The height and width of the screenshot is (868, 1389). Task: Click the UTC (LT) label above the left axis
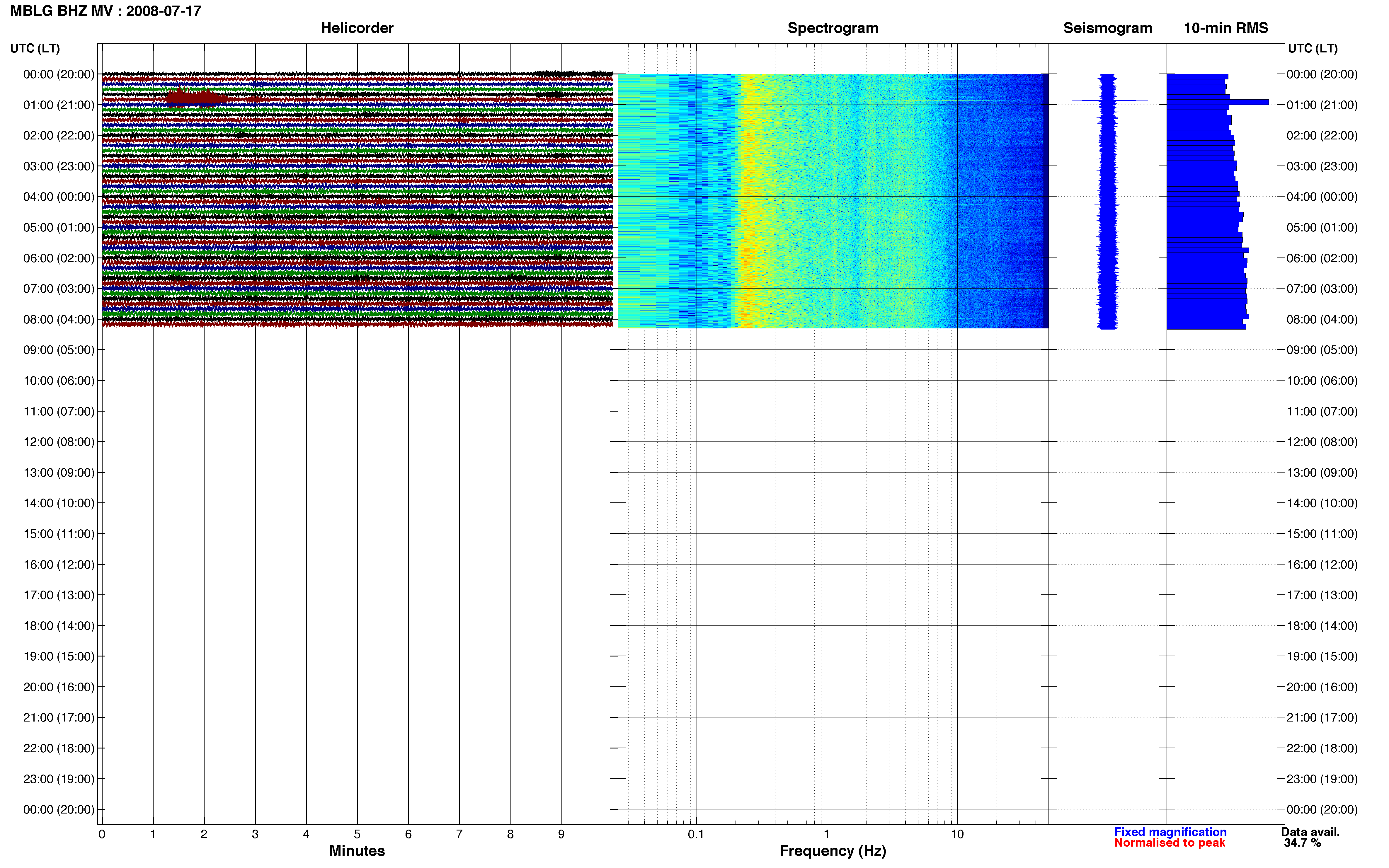(35, 48)
